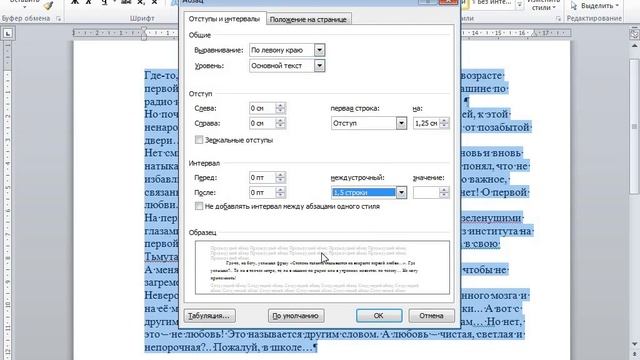640x360 pixels.
Task: Increase the значение line spacing value
Action: tap(444, 190)
